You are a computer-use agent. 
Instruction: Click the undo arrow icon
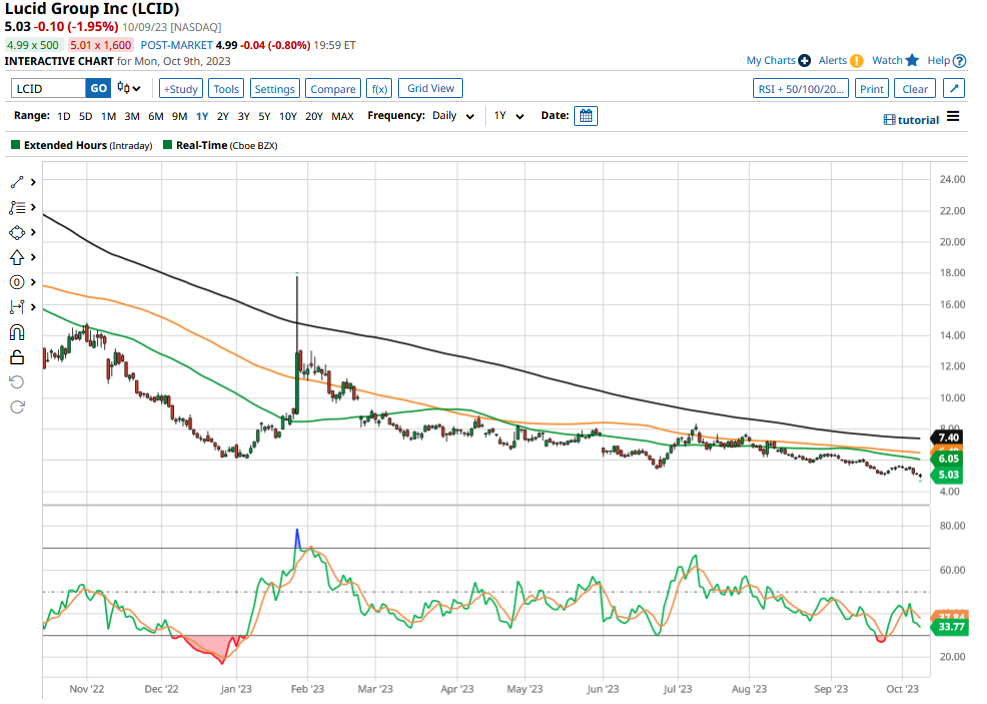coord(17,382)
